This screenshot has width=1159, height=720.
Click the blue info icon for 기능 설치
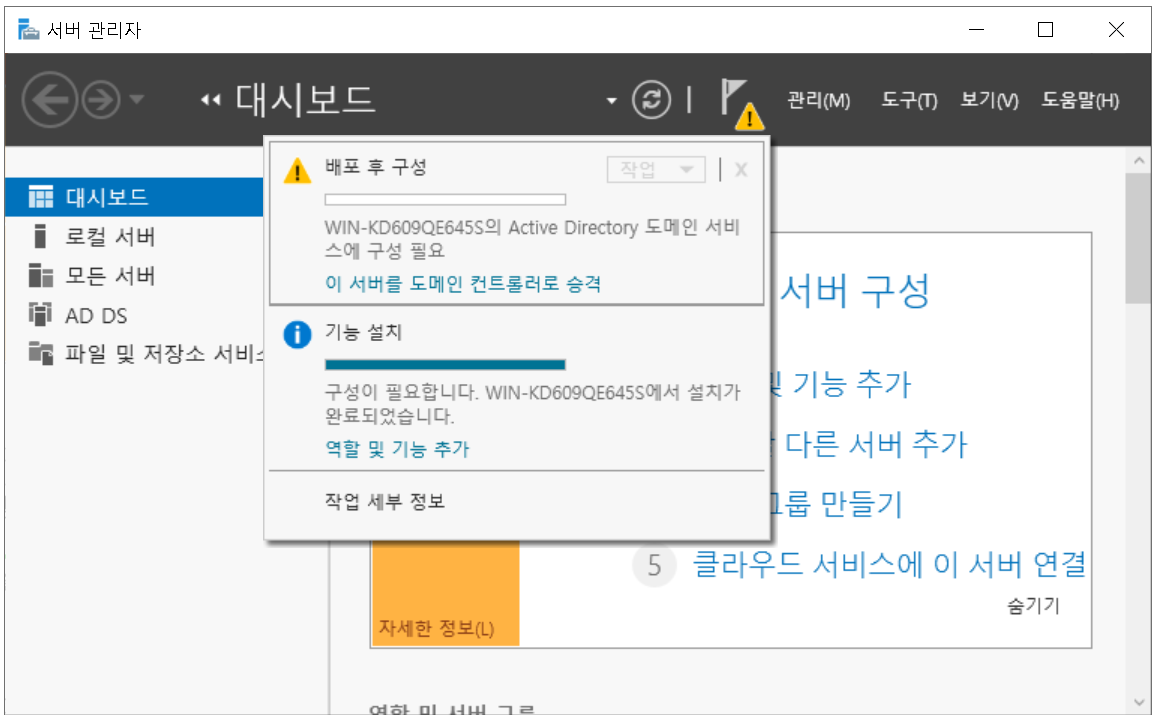click(297, 335)
